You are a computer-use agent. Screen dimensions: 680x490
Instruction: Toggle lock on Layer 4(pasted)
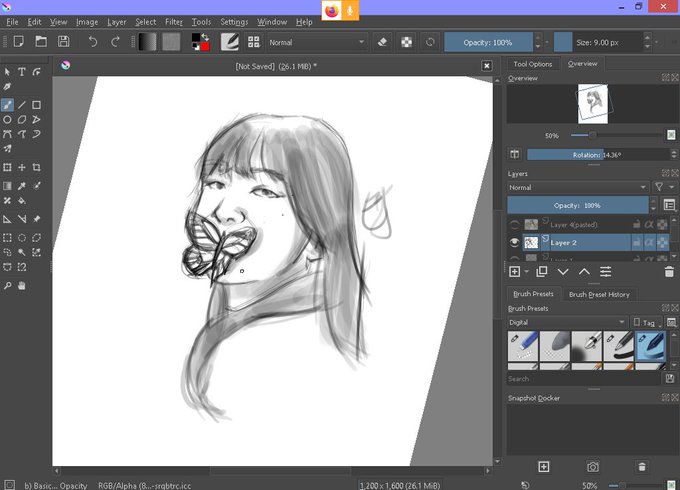click(x=636, y=225)
